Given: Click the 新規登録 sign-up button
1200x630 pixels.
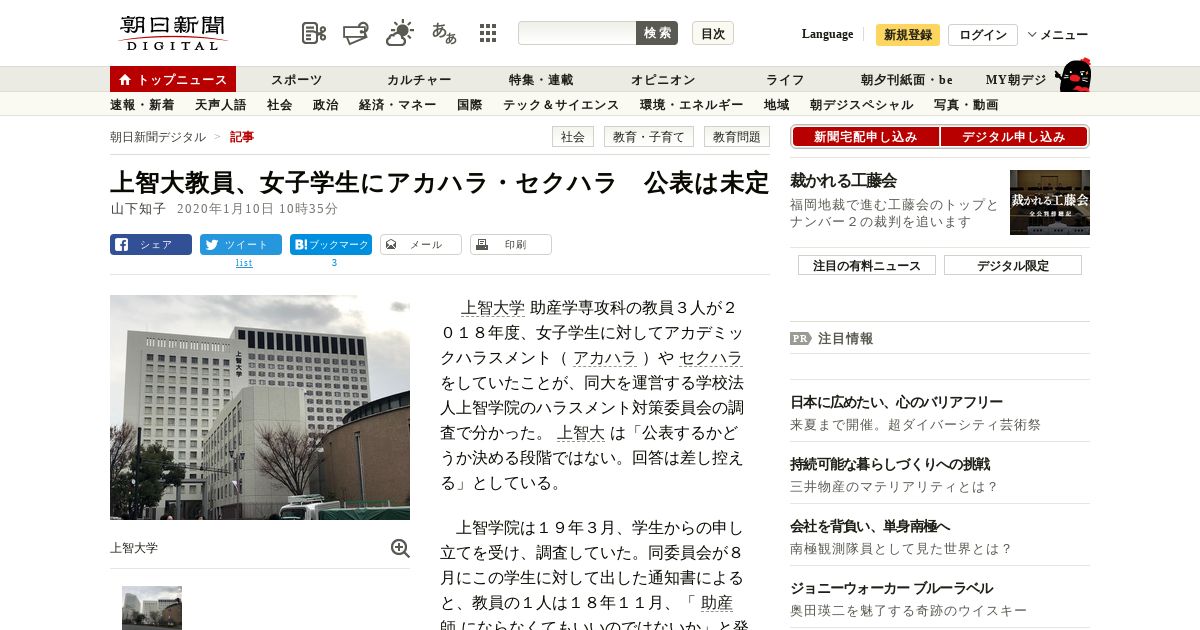Looking at the screenshot, I should 908,35.
